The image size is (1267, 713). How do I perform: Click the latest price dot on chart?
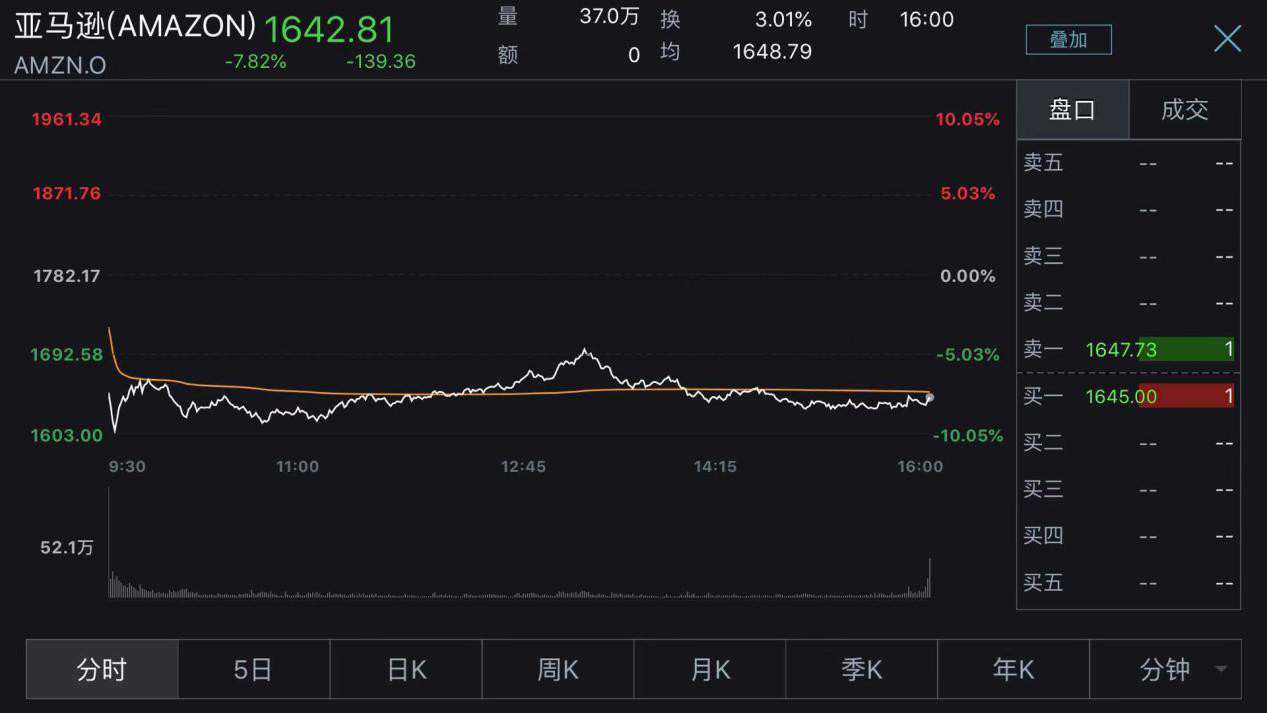(929, 398)
